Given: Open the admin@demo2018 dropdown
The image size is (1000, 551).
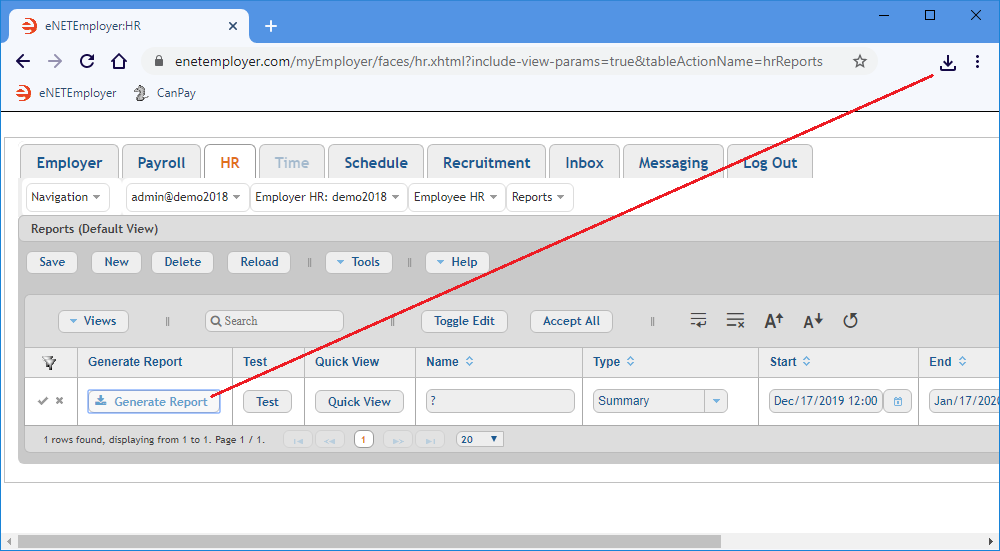Looking at the screenshot, I should coord(186,197).
